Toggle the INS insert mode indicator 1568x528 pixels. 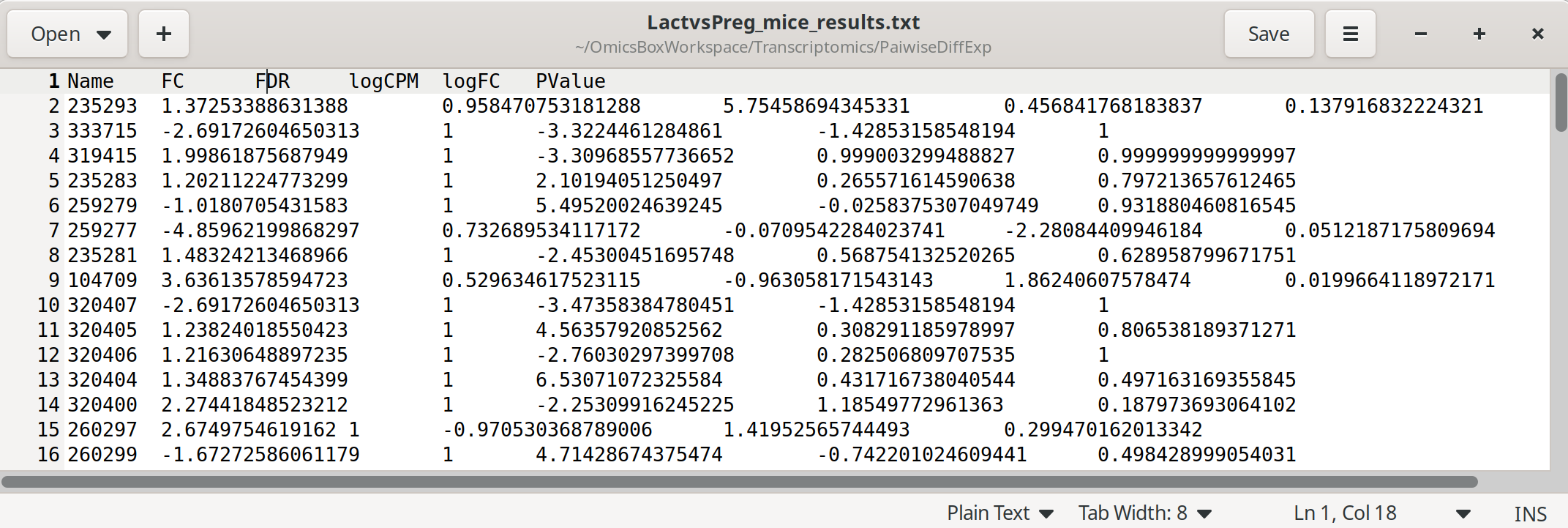pyautogui.click(x=1530, y=514)
